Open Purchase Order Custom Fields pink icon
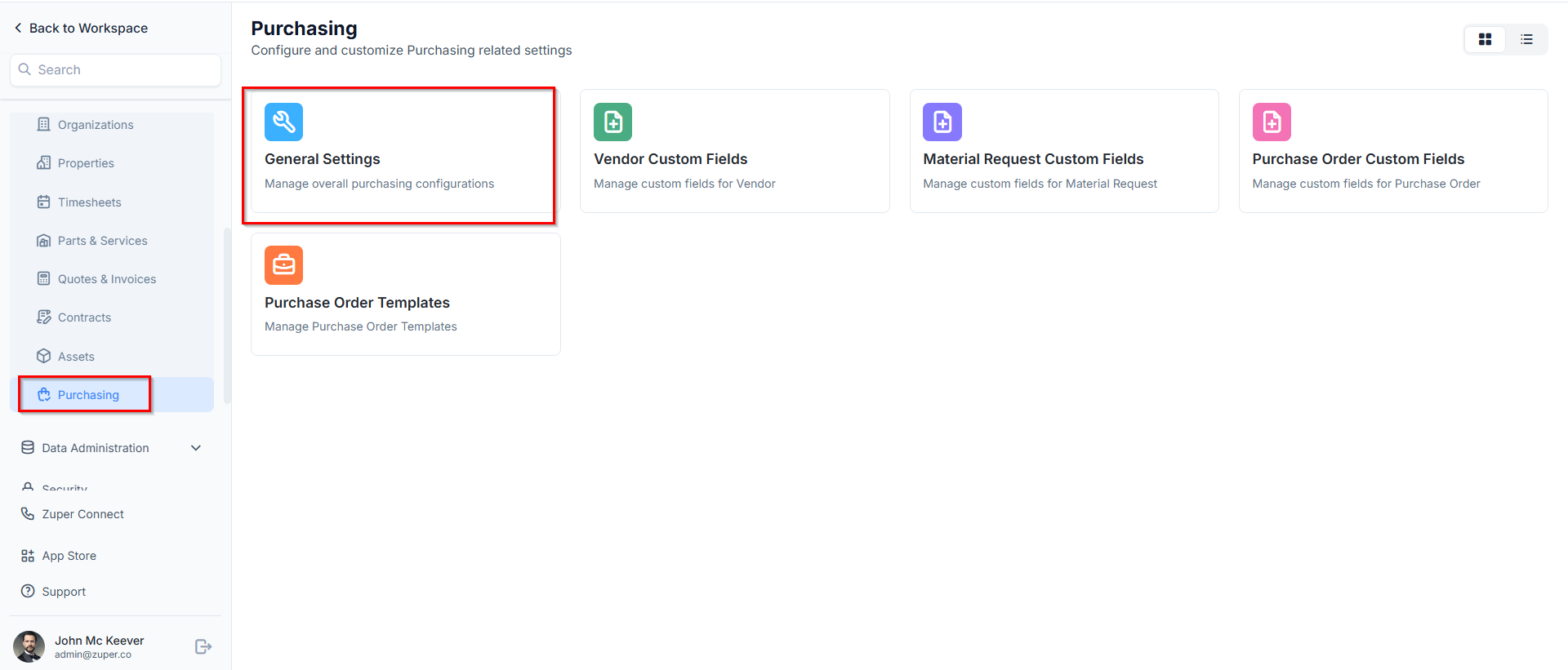The width and height of the screenshot is (1568, 670). pyautogui.click(x=1272, y=122)
